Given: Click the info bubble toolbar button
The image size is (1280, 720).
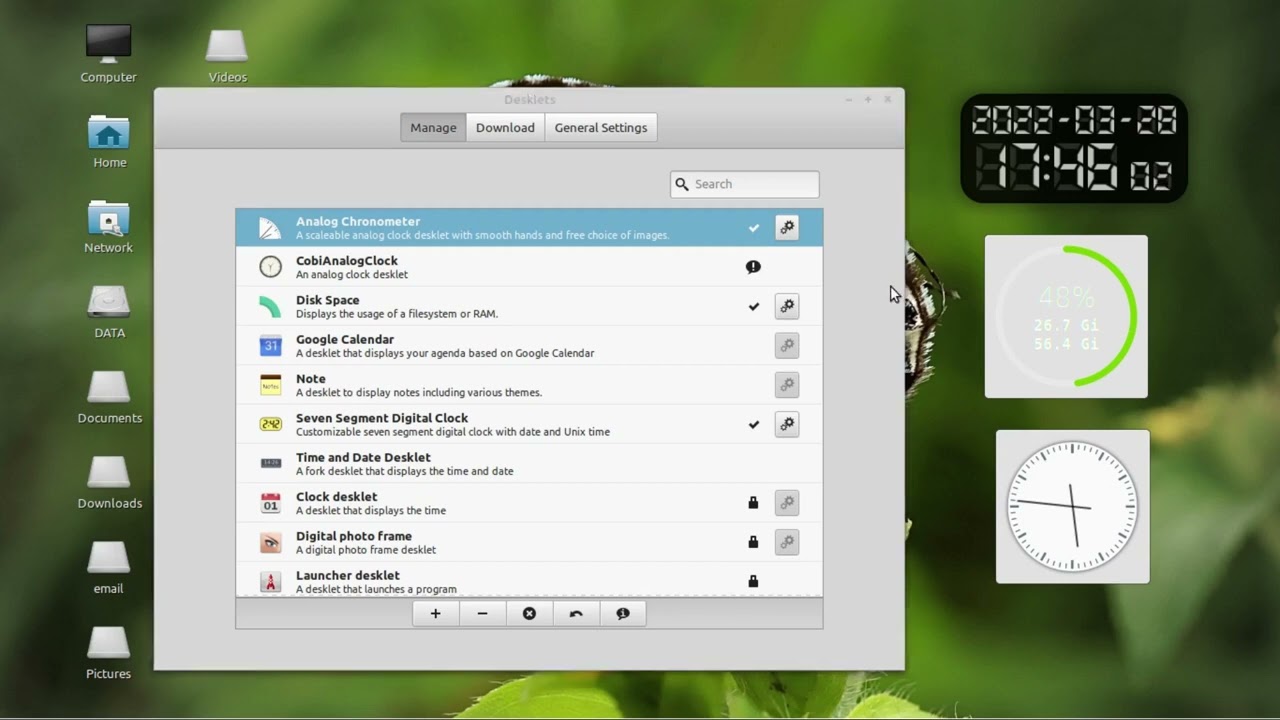Looking at the screenshot, I should point(623,614).
